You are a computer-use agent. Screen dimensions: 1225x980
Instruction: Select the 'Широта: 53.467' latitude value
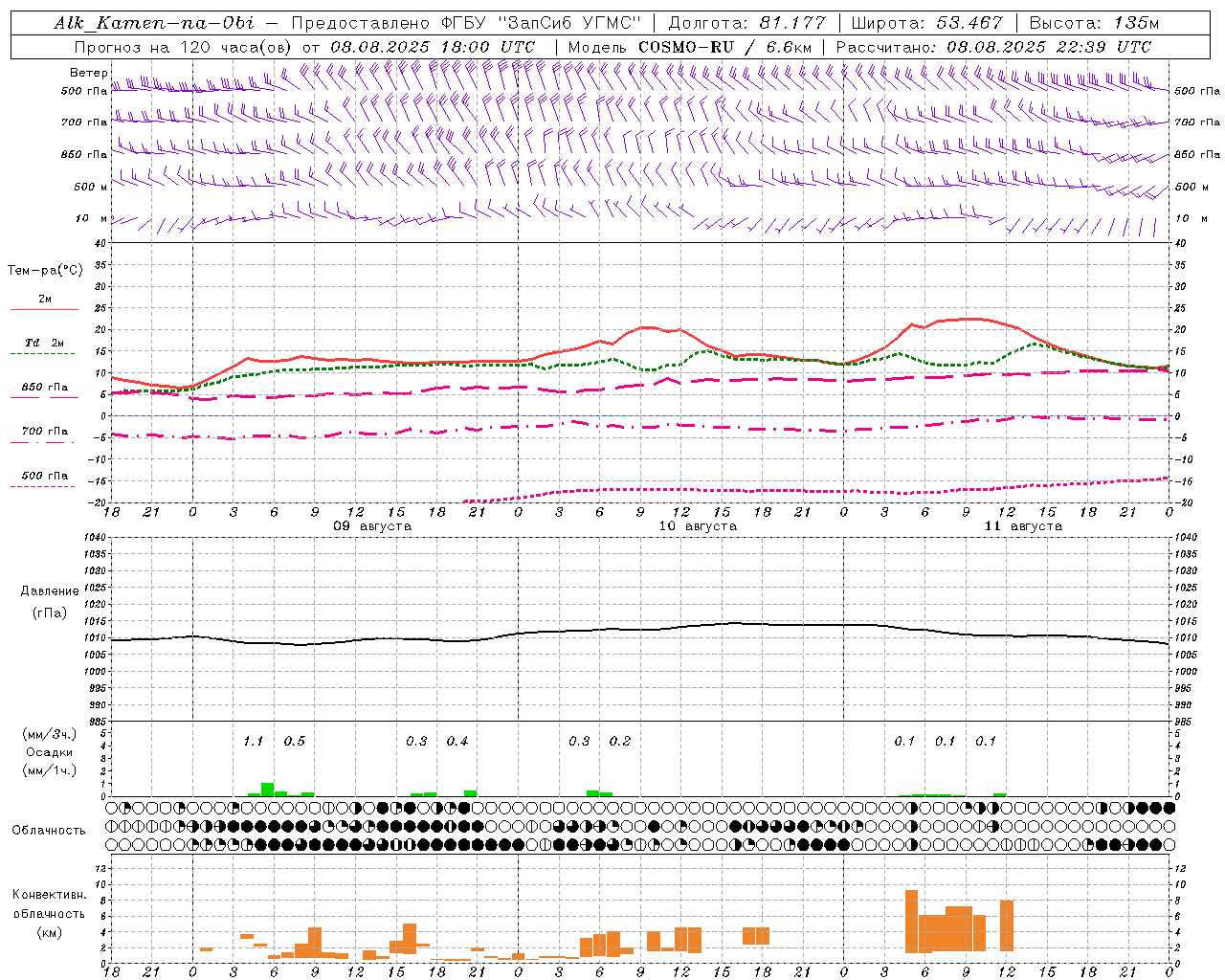tap(926, 23)
